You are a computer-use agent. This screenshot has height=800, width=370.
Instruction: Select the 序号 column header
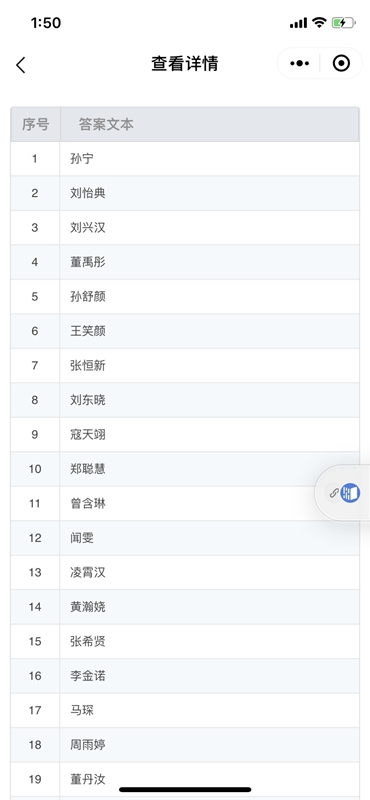tap(35, 124)
